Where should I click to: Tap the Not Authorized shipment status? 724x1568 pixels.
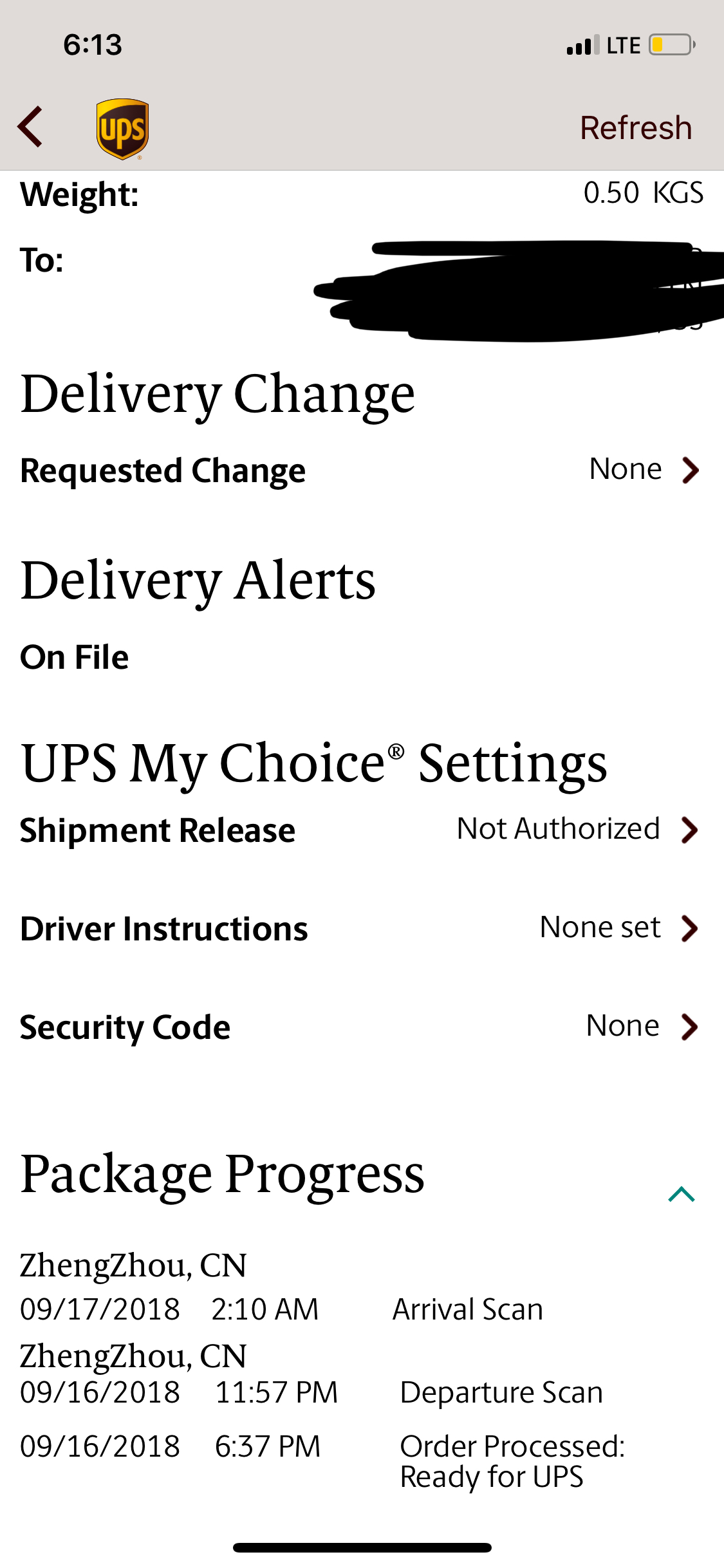tap(558, 829)
